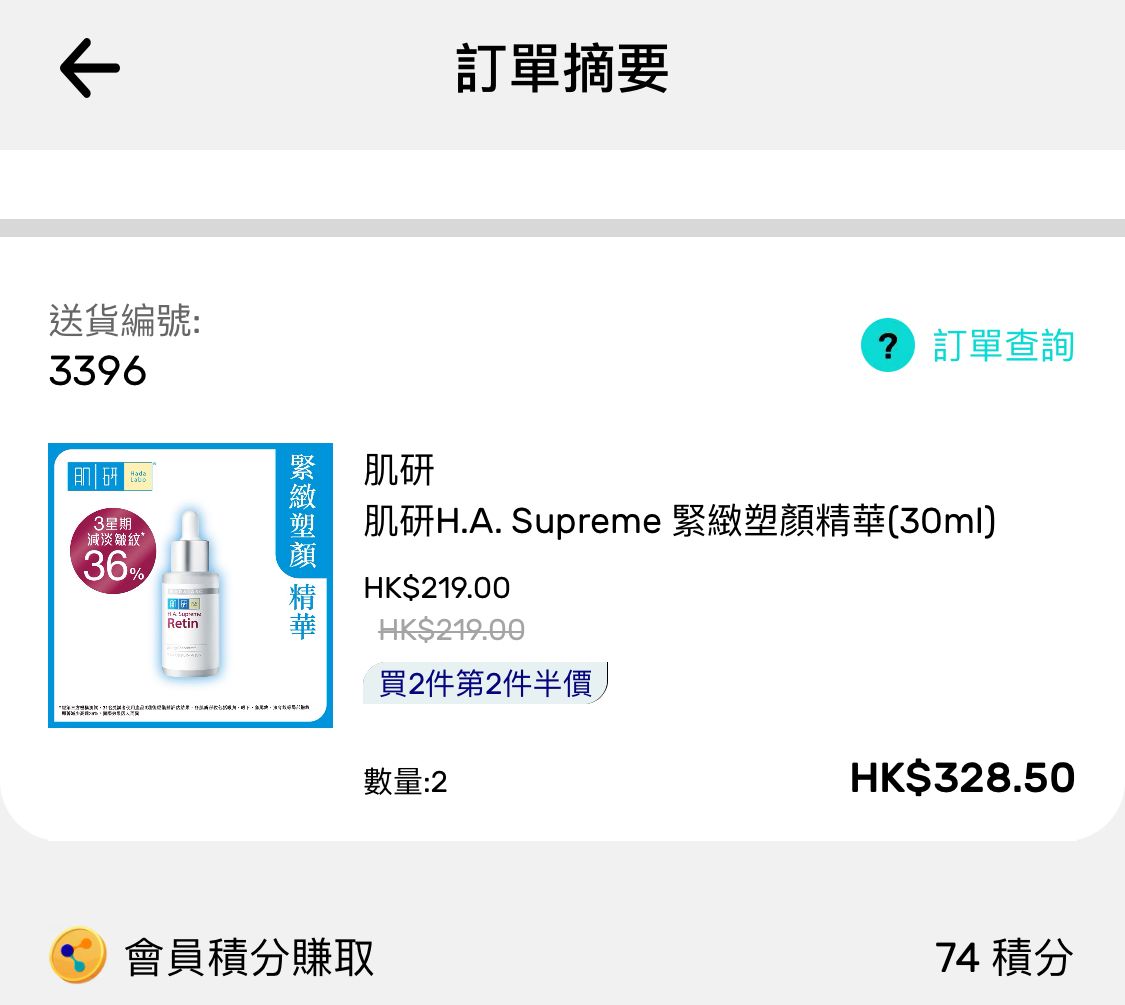Tap the left navigation arrow icon
The height and width of the screenshot is (1005, 1125).
click(x=88, y=68)
